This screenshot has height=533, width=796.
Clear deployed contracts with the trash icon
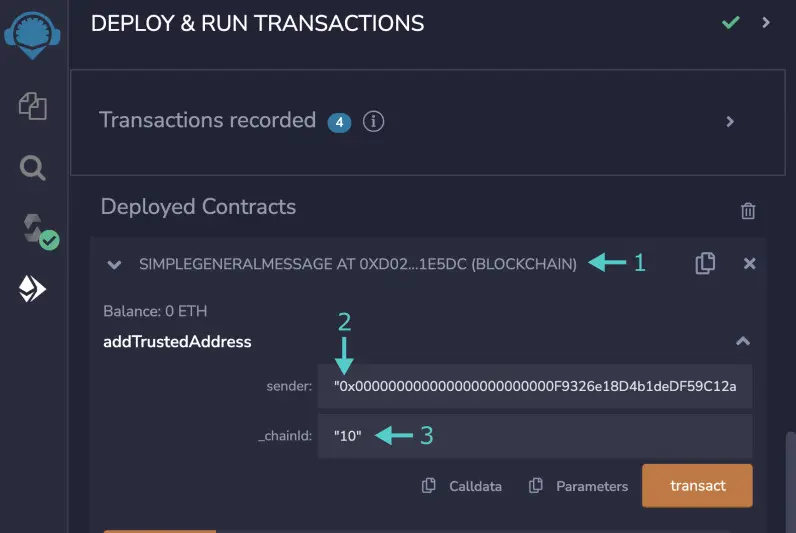pyautogui.click(x=747, y=211)
